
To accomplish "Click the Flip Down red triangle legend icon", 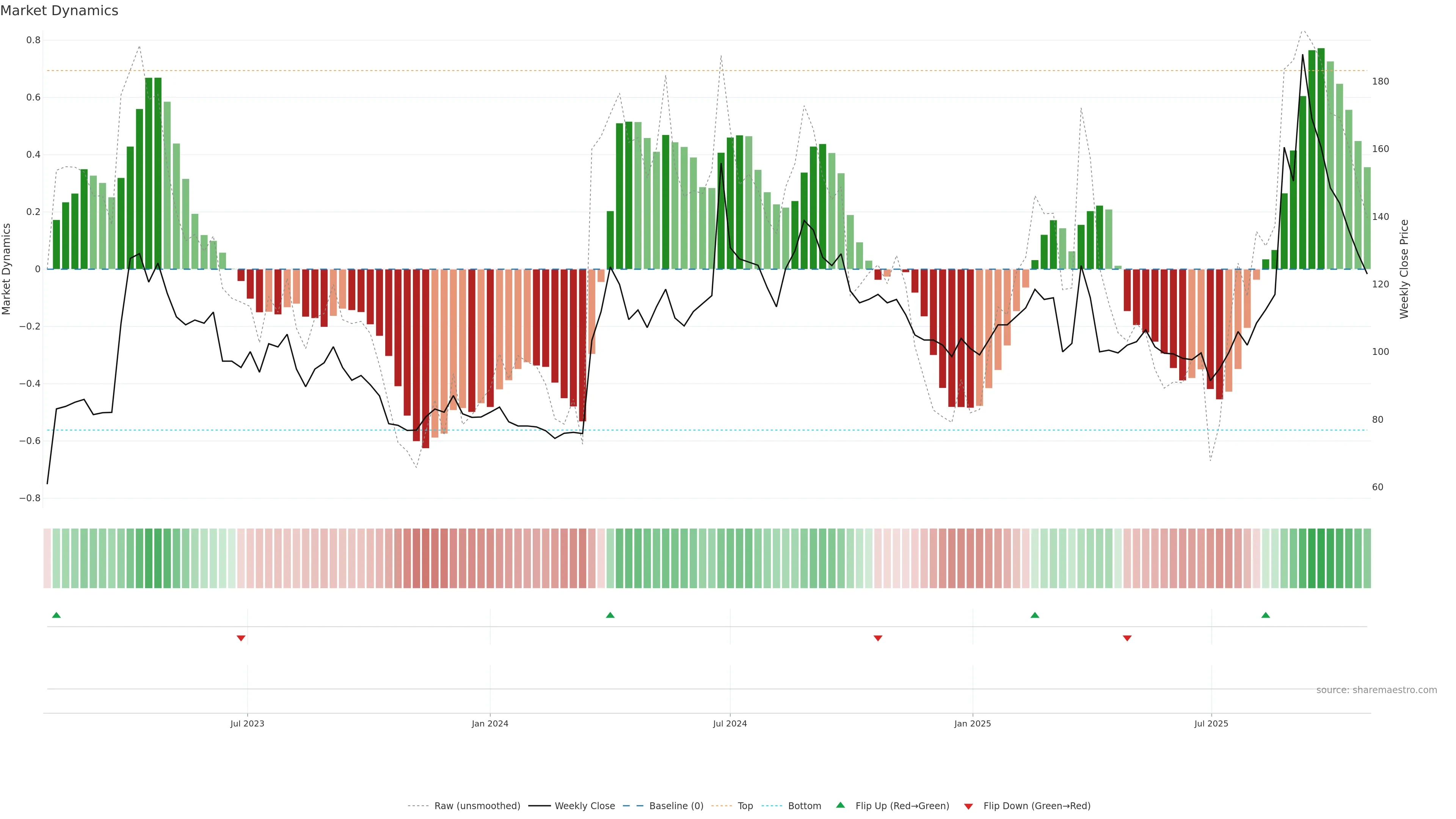I will (x=968, y=806).
